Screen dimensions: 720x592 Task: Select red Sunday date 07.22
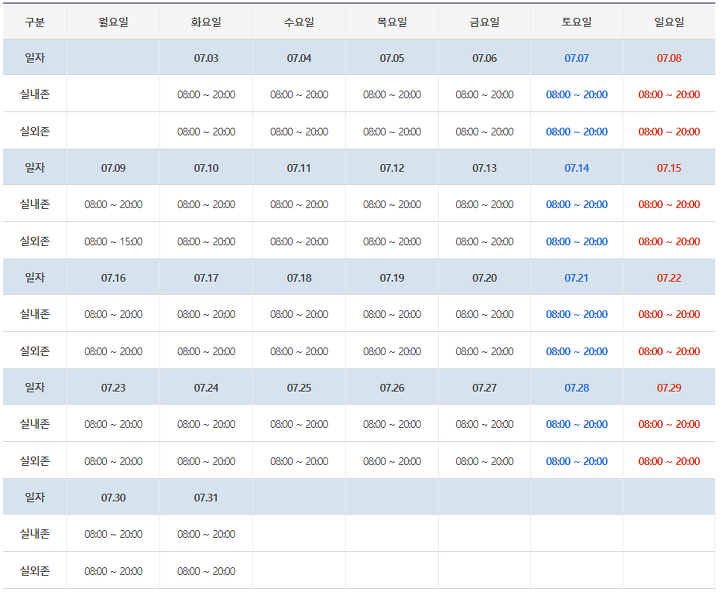[669, 278]
